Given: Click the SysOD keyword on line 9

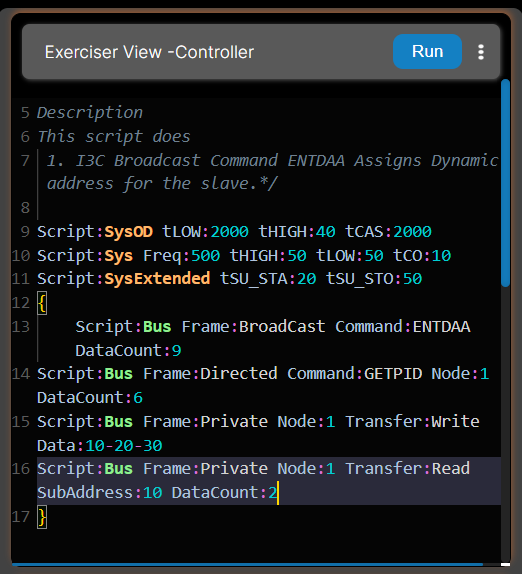Looking at the screenshot, I should [x=128, y=232].
